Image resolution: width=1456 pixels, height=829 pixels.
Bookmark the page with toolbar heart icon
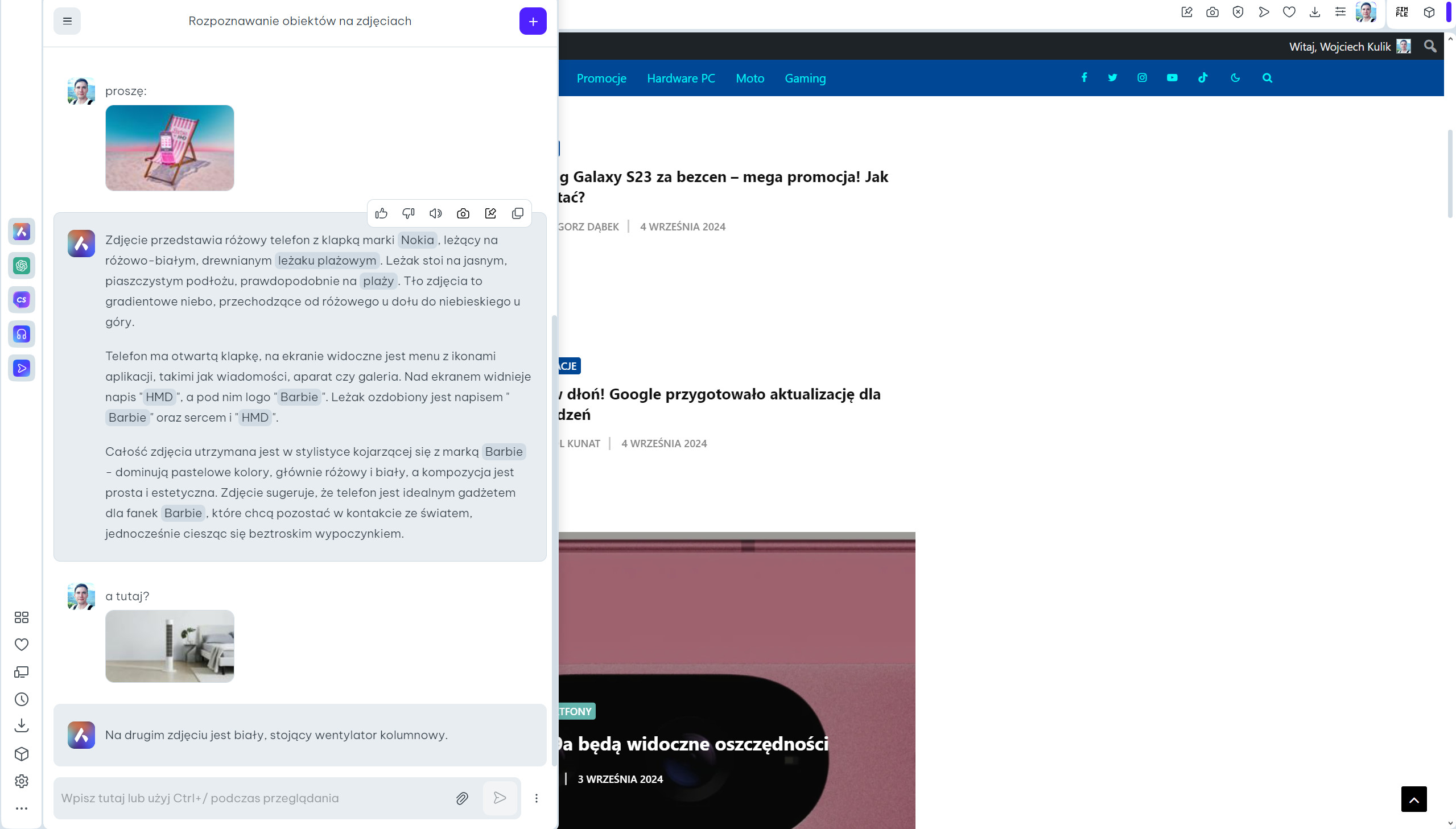(1289, 13)
